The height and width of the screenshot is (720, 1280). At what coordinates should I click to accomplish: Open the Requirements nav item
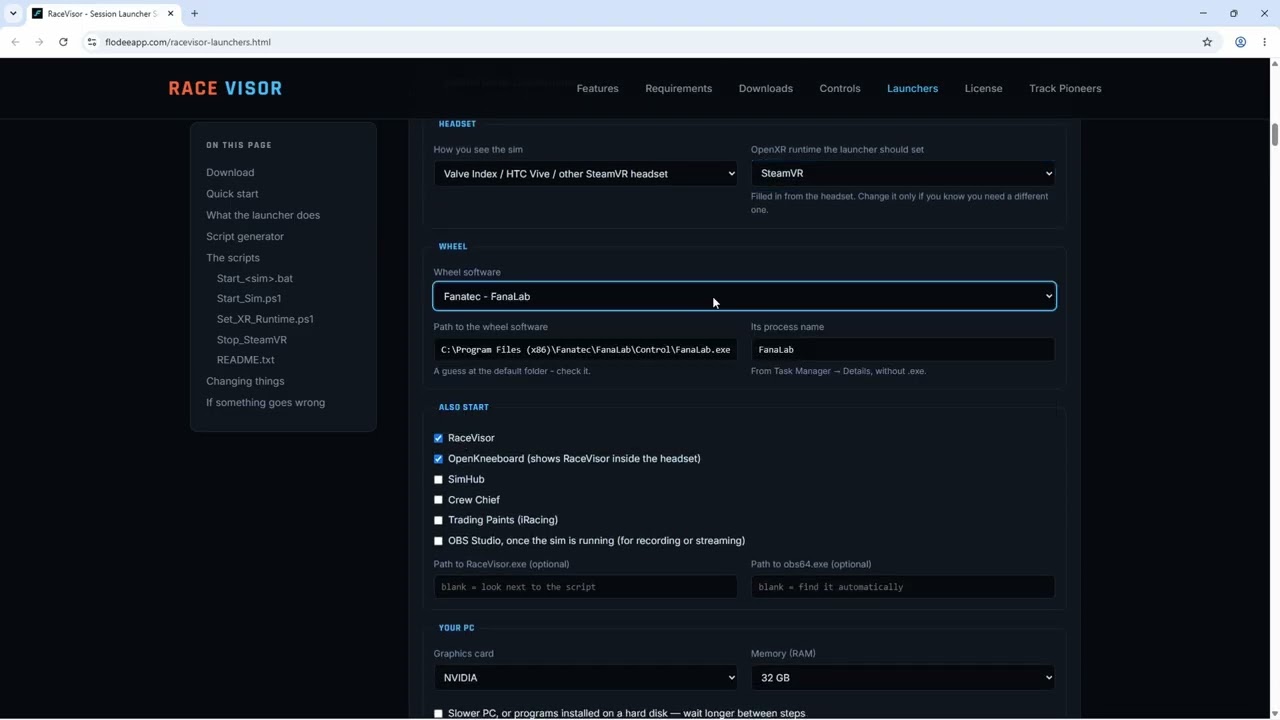[678, 88]
